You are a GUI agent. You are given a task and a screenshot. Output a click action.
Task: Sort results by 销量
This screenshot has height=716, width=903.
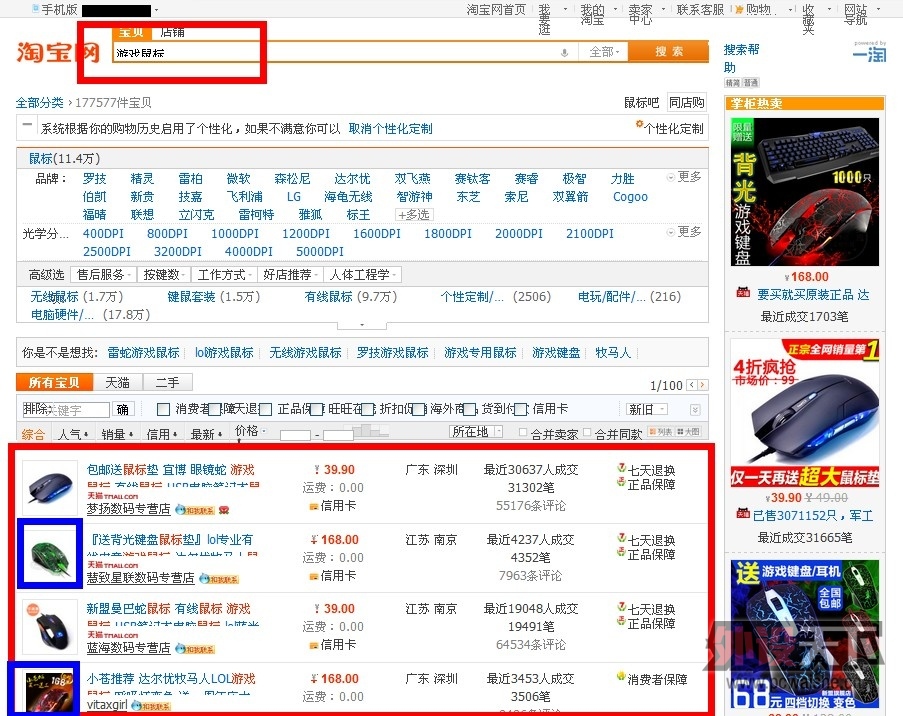pos(117,434)
